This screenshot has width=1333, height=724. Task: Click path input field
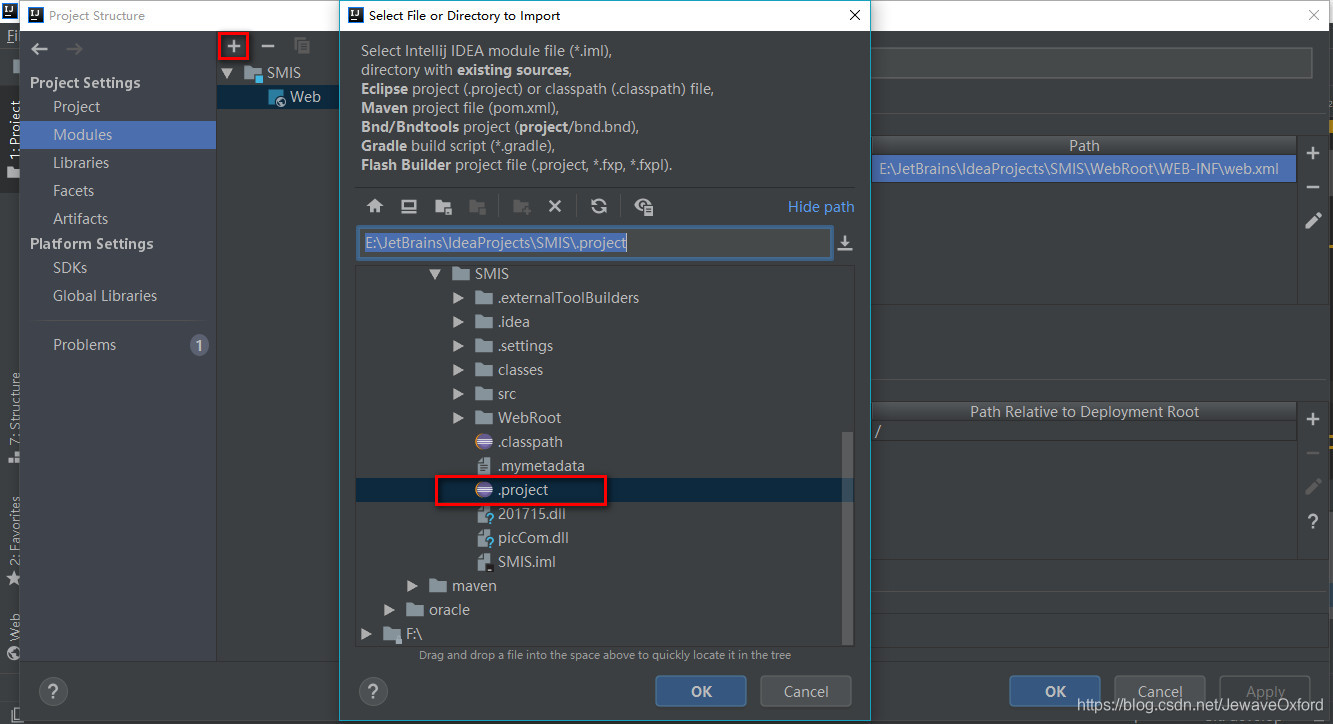click(594, 243)
